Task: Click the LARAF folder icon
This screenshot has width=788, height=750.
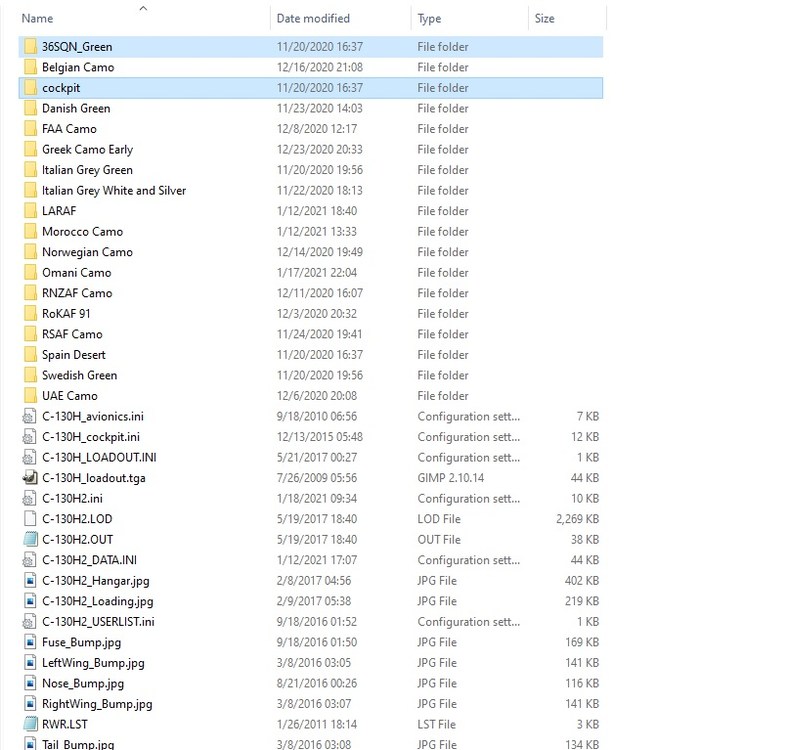Action: click(30, 211)
